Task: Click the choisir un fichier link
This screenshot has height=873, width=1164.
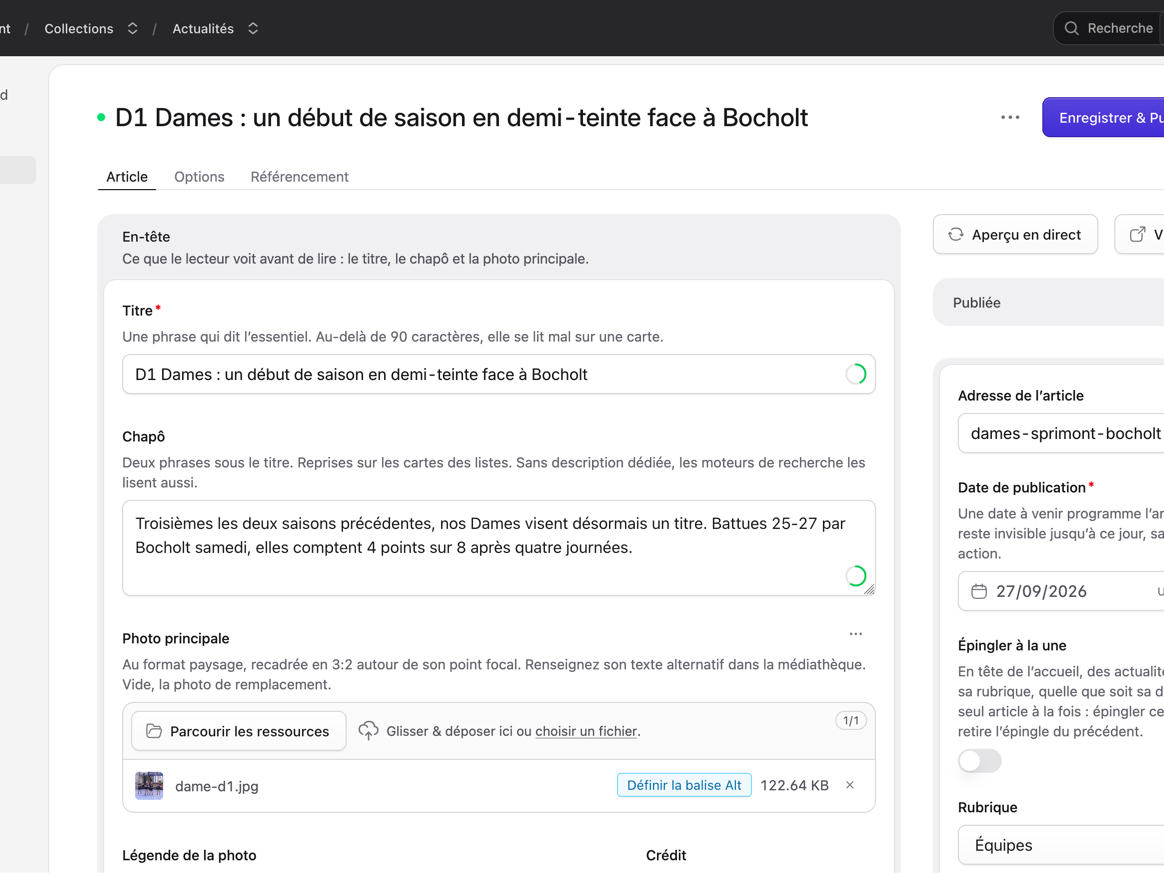Action: click(586, 731)
